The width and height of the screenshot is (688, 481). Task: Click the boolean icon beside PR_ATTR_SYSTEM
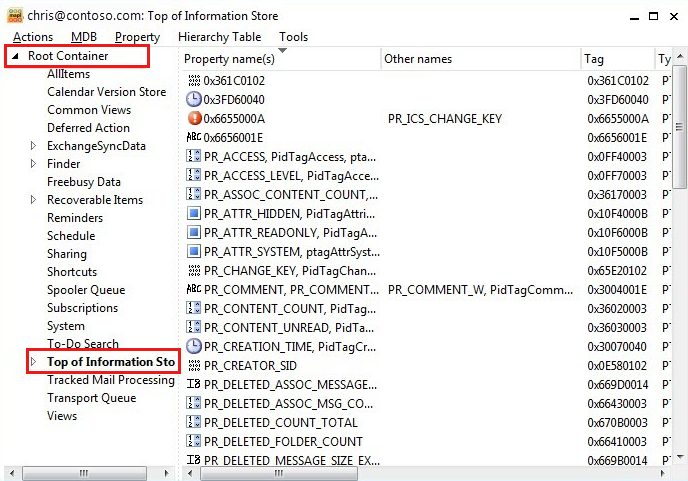[x=194, y=251]
